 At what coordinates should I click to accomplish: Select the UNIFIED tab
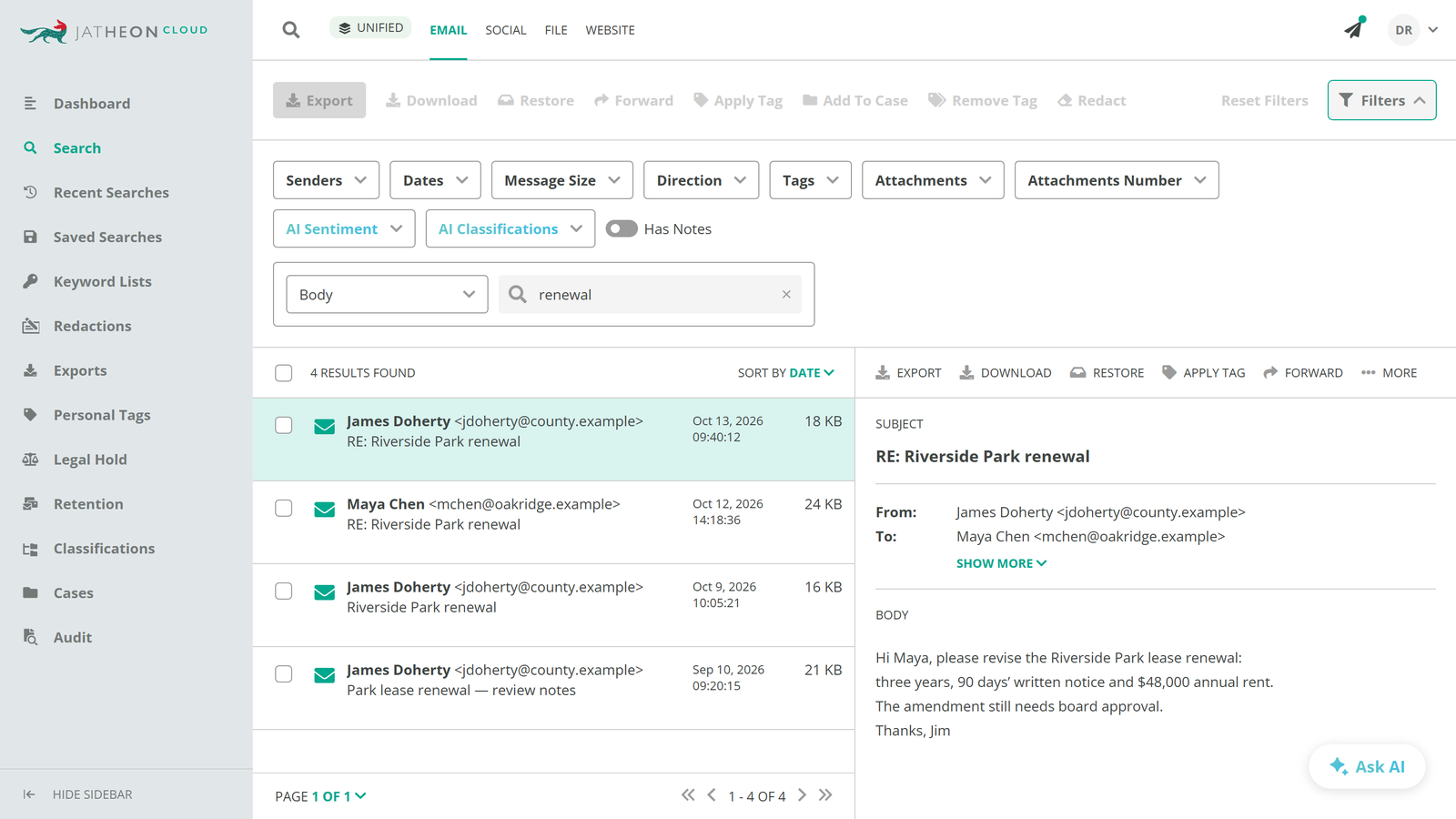tap(370, 28)
